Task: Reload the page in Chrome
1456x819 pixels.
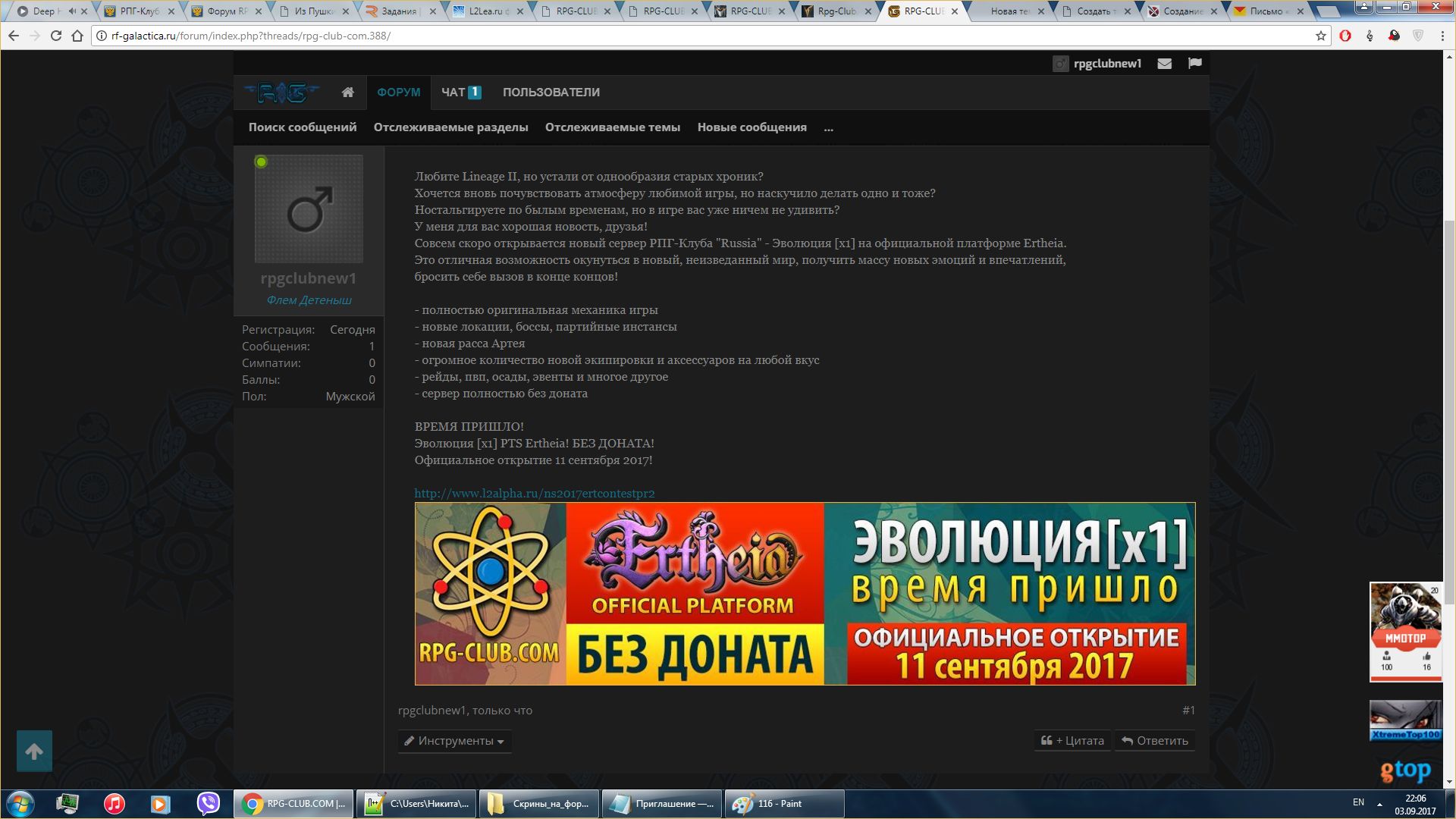Action: (x=55, y=36)
